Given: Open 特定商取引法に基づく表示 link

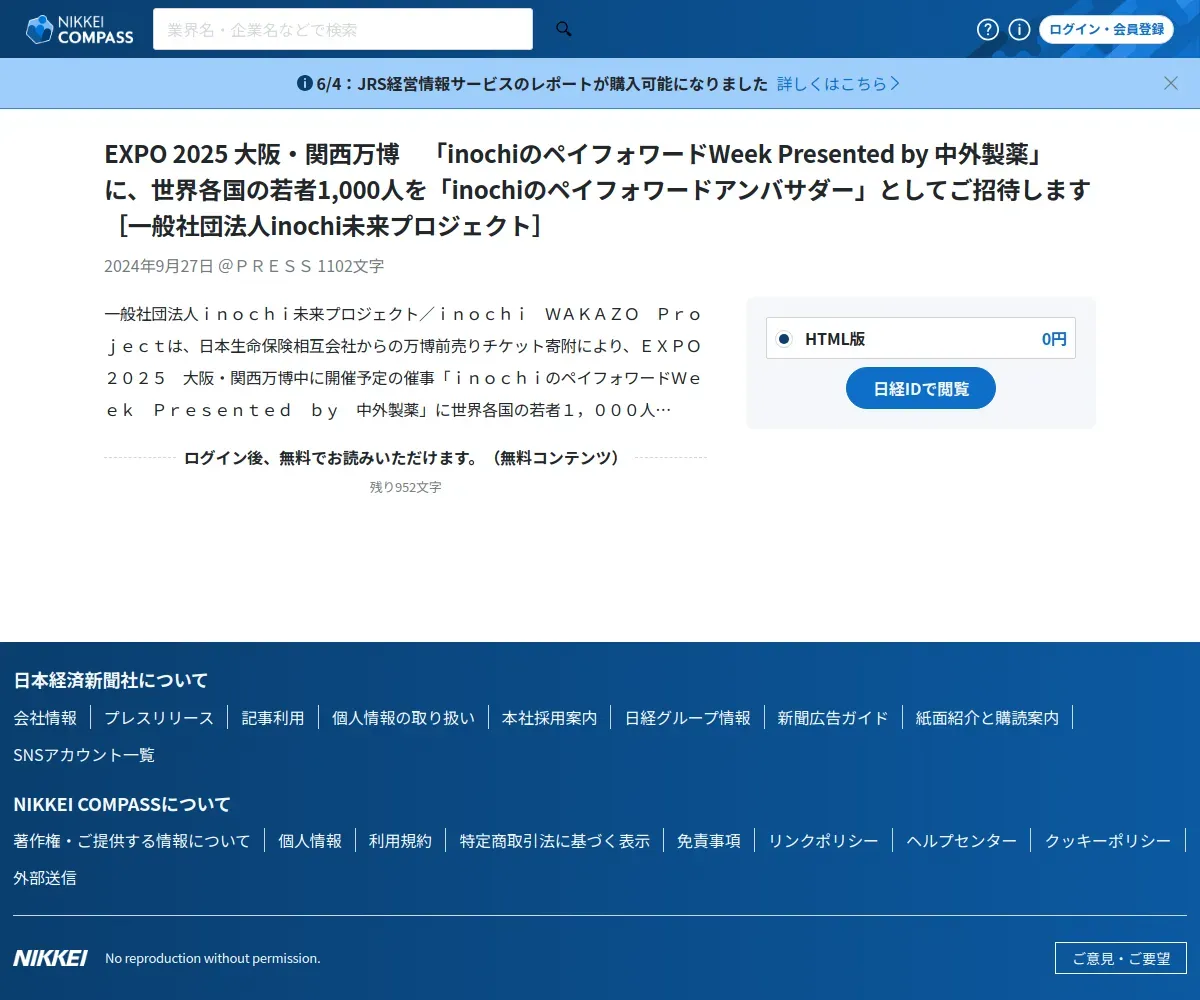Looking at the screenshot, I should [554, 841].
